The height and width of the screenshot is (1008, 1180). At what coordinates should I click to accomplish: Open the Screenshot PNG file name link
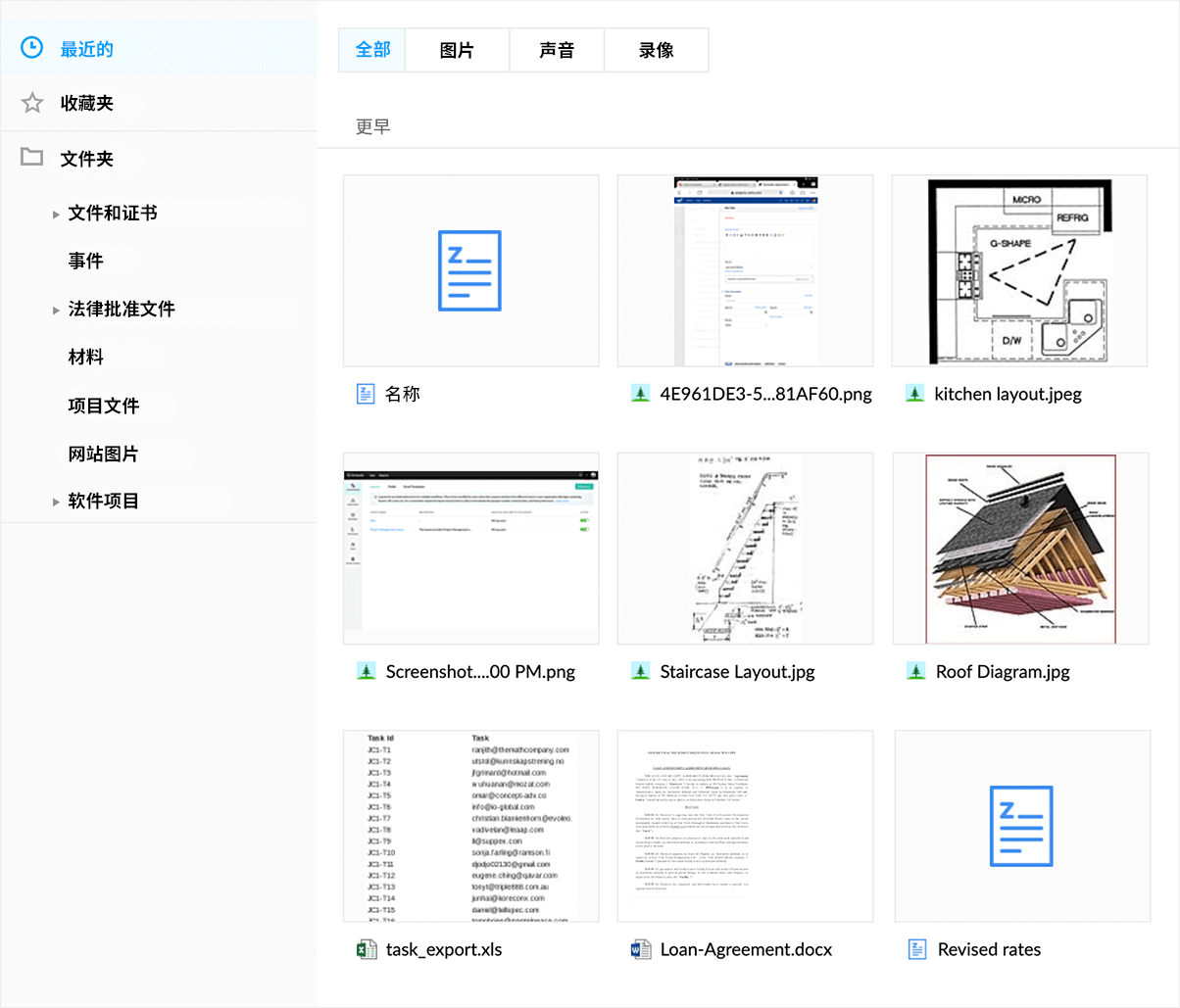click(480, 672)
